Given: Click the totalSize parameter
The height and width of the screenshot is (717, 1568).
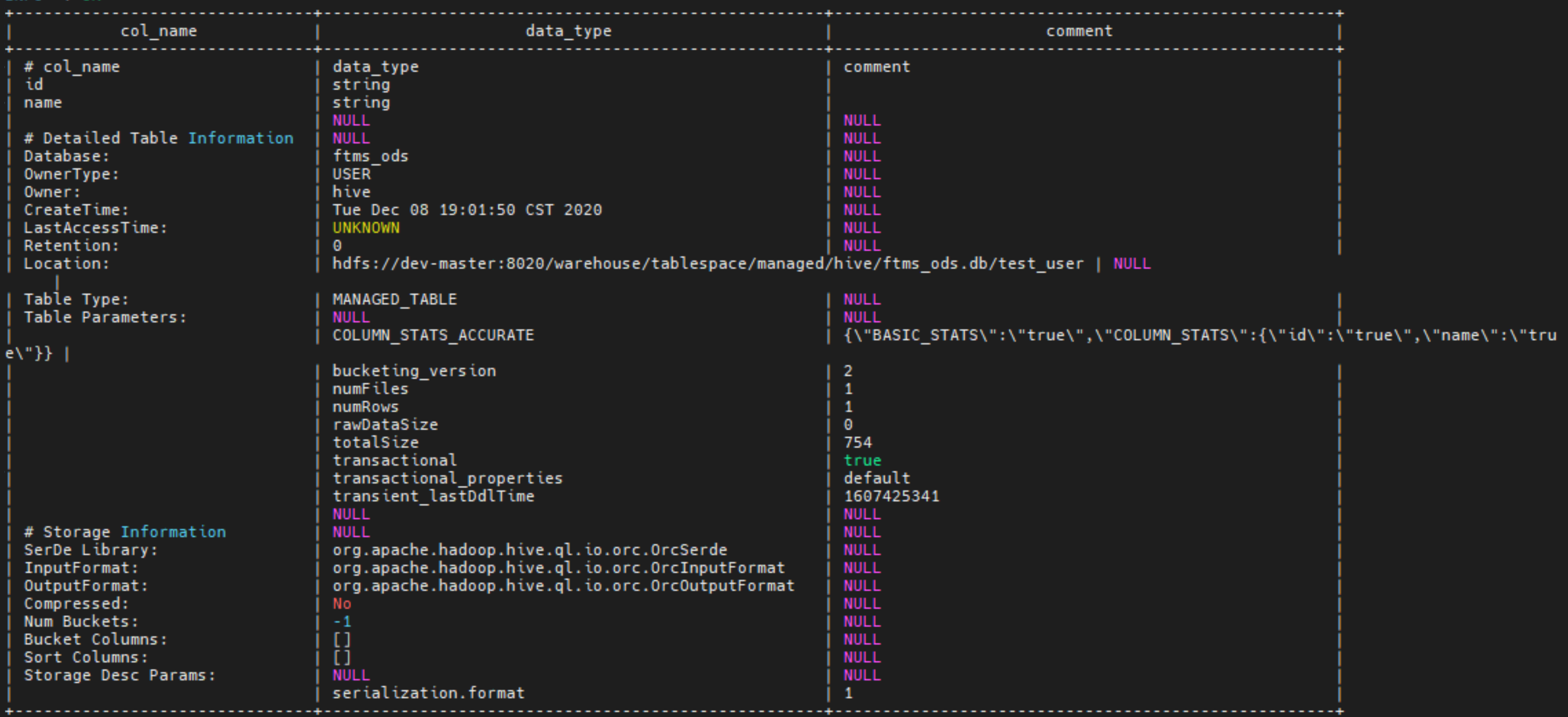Looking at the screenshot, I should click(x=375, y=443).
